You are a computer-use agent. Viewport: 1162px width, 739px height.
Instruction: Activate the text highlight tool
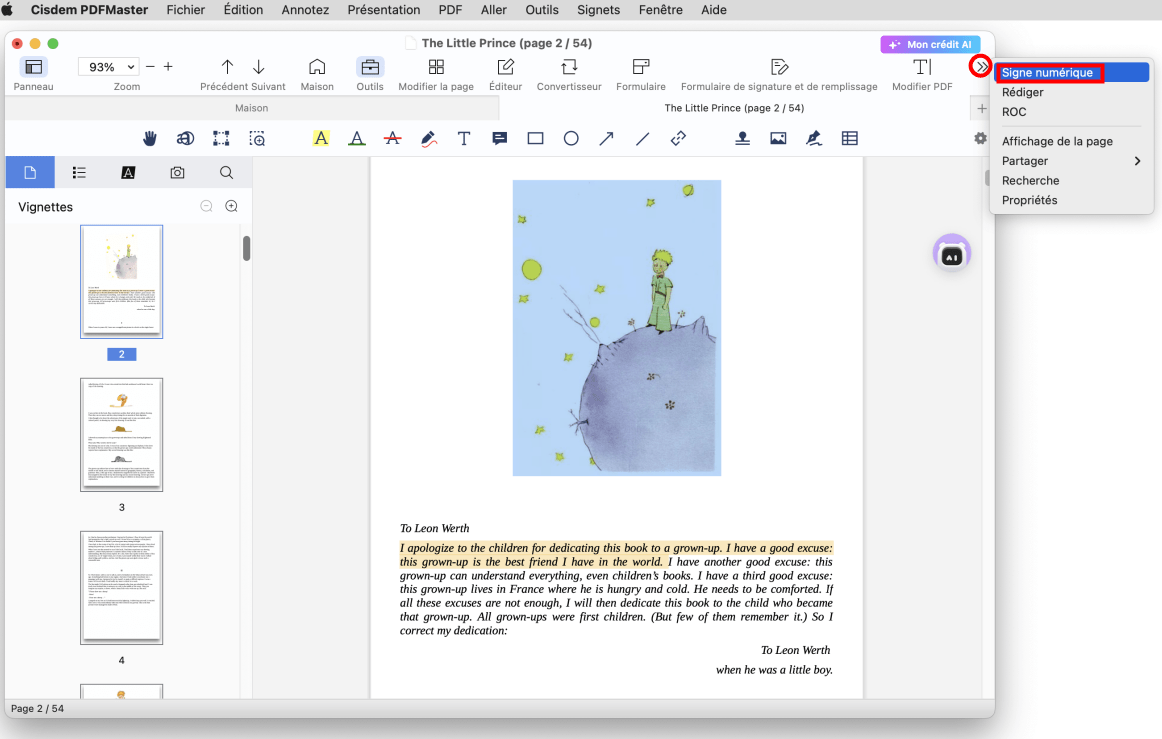click(x=320, y=138)
